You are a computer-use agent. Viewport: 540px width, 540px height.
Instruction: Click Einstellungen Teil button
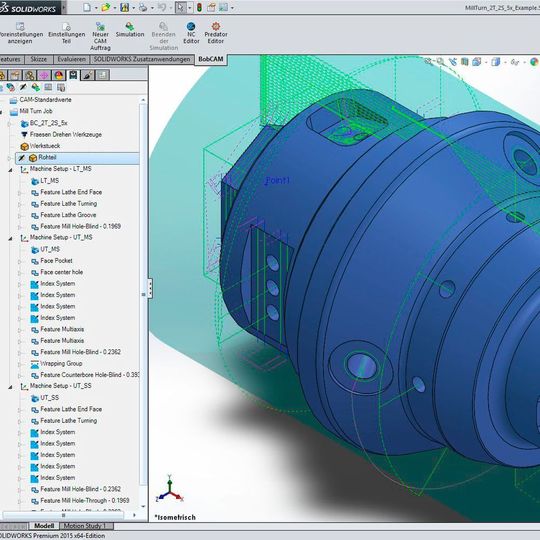(x=66, y=33)
